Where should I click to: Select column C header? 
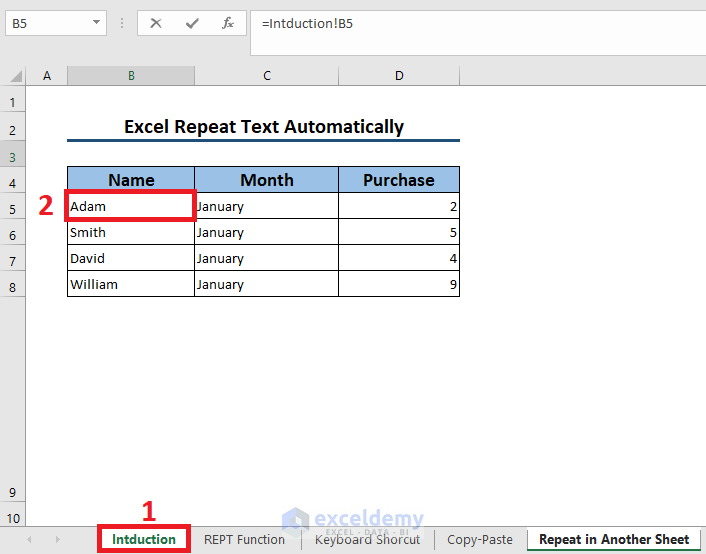(x=267, y=76)
